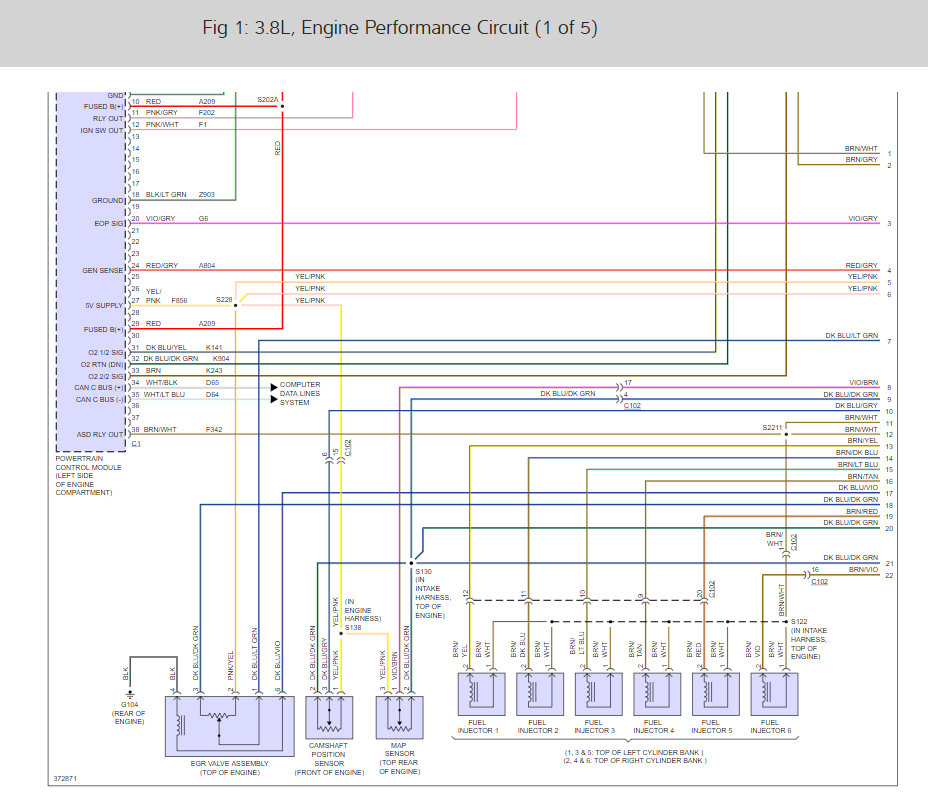Viewport: 928px width, 795px height.
Task: Click the Fuel Injector 3 symbol
Action: (598, 694)
